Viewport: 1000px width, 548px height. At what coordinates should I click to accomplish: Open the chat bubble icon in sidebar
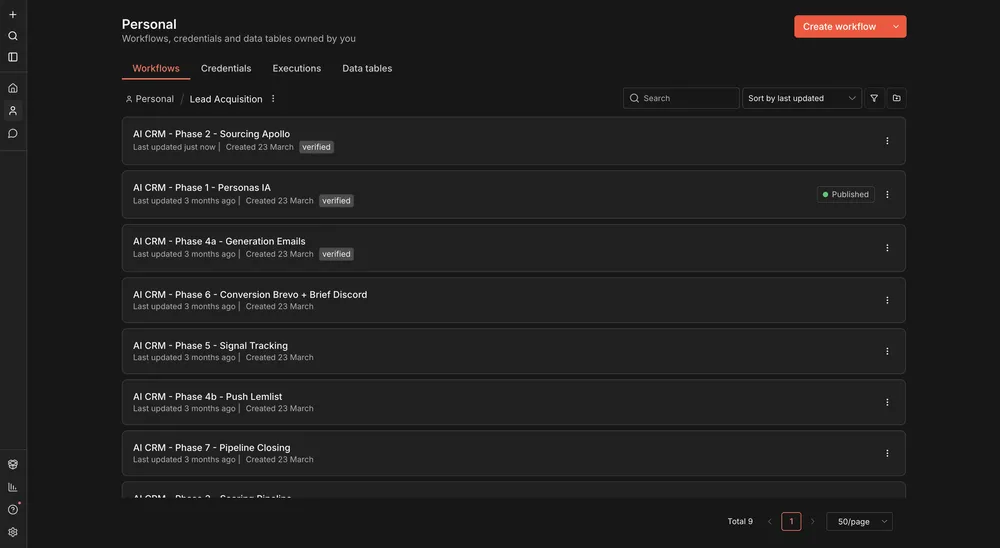13,133
